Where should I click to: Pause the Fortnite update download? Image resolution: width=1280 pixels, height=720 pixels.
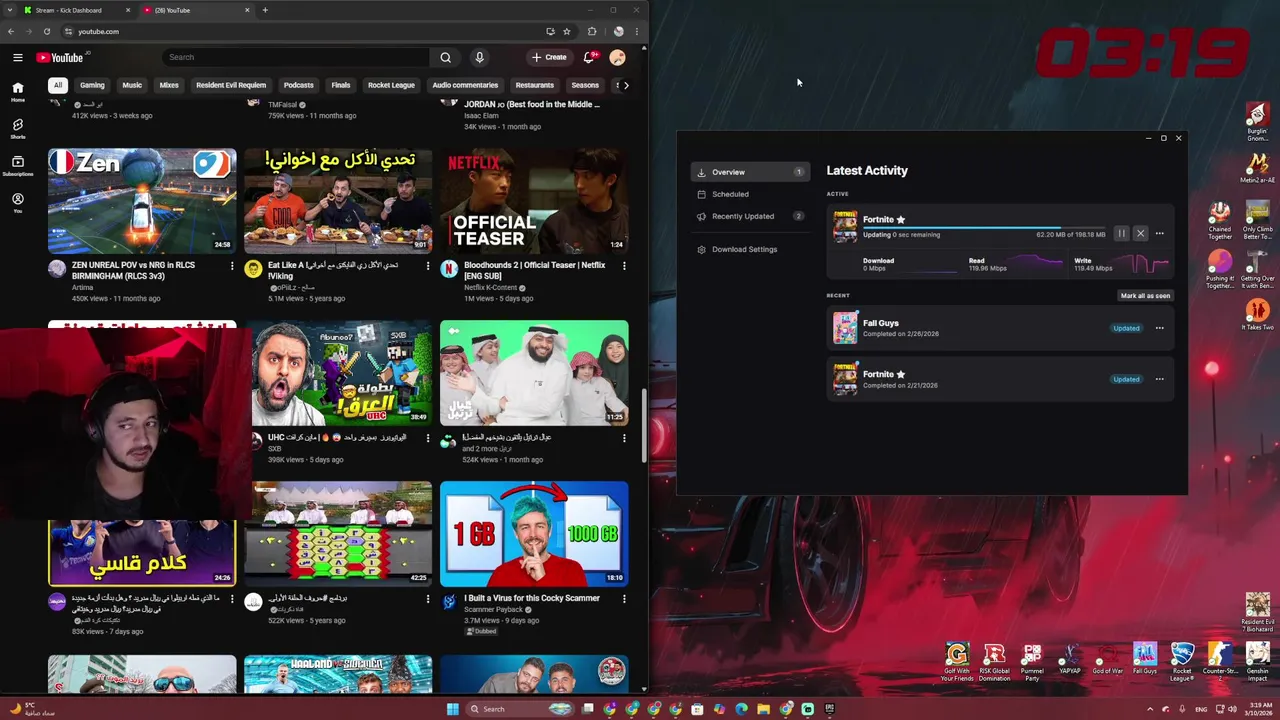tap(1121, 234)
